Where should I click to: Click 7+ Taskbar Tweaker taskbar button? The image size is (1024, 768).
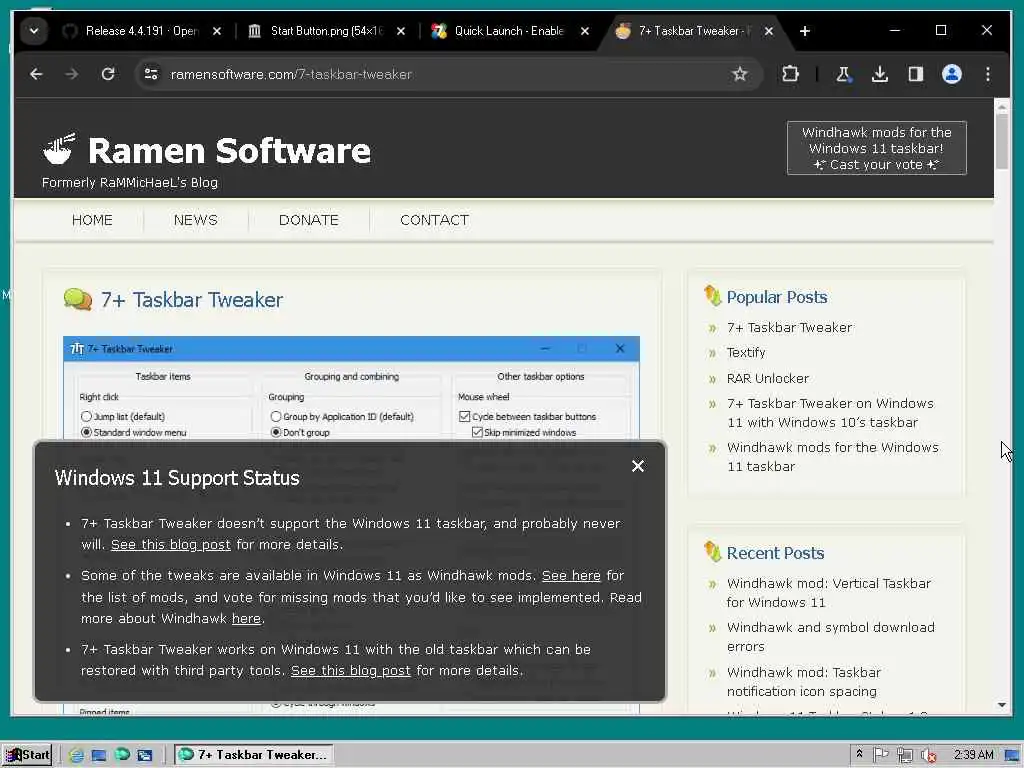[x=254, y=755]
